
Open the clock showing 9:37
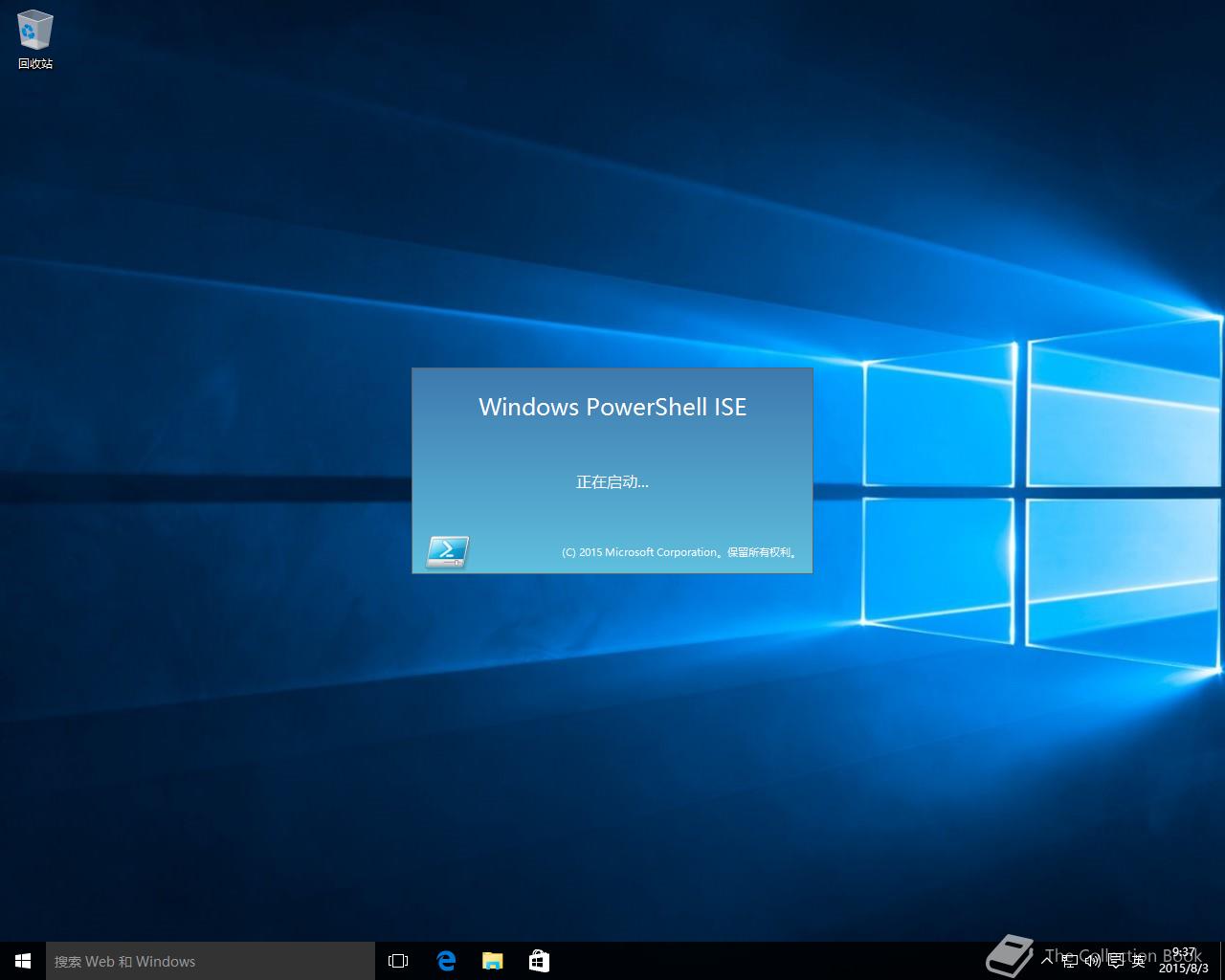(1184, 961)
